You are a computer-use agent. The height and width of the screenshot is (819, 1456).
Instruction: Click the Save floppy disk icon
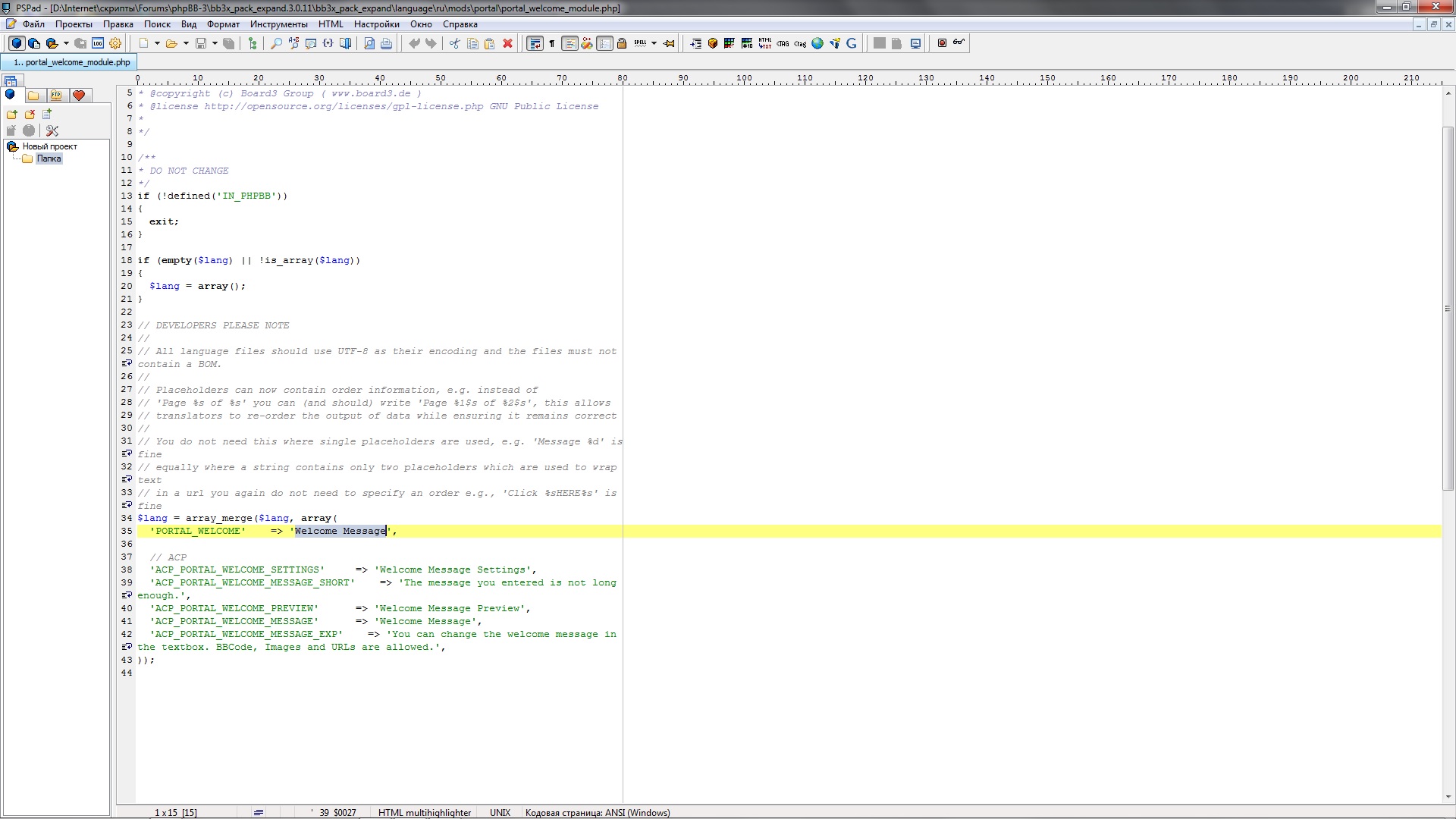pyautogui.click(x=201, y=43)
